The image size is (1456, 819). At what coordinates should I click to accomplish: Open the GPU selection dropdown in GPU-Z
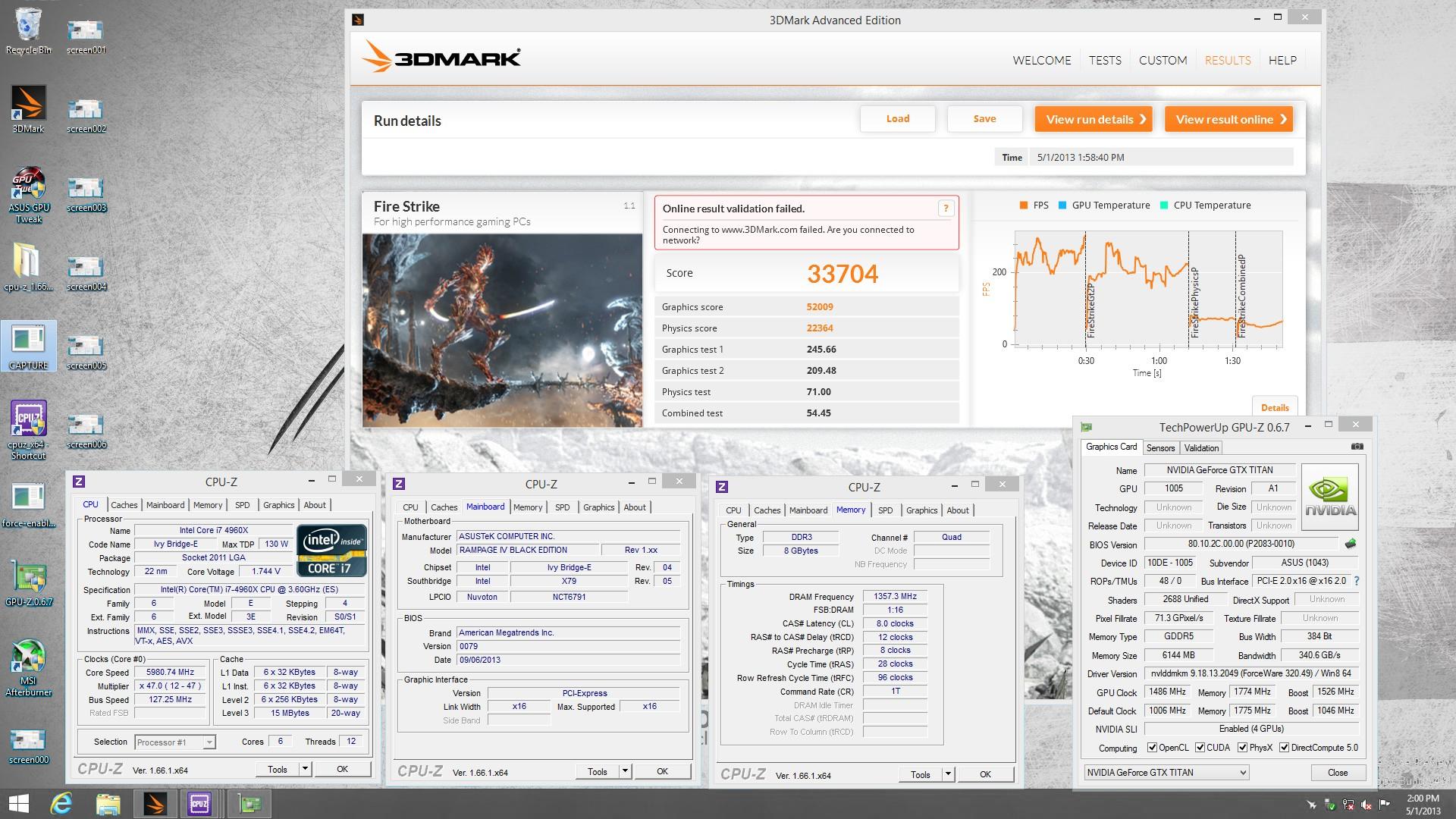(x=1166, y=773)
